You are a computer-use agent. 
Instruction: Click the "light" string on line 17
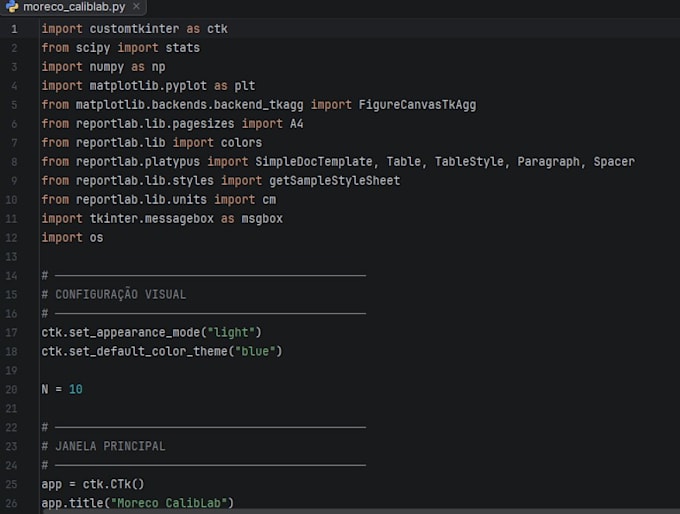click(231, 333)
